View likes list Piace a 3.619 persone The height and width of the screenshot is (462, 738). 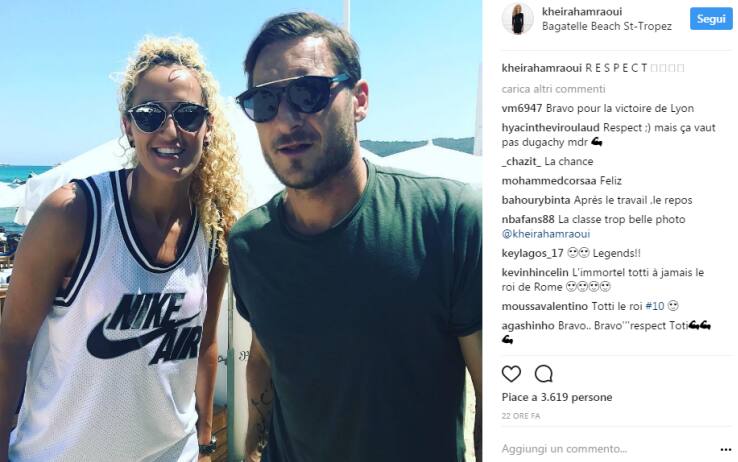[x=557, y=398]
